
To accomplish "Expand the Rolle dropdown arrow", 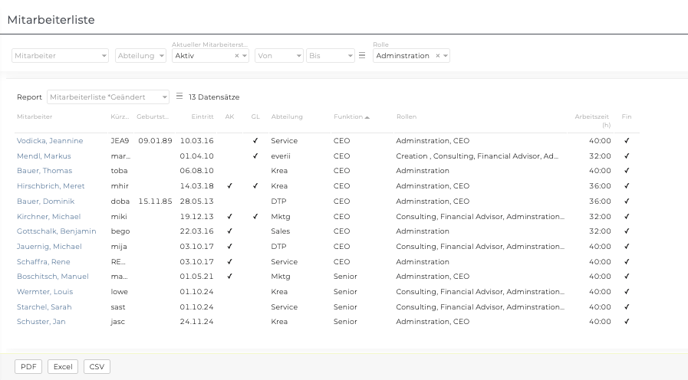I will [445, 56].
